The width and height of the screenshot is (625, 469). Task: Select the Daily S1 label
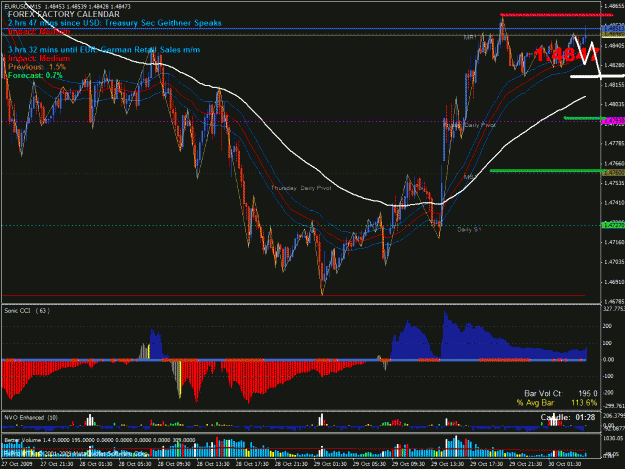coord(470,230)
